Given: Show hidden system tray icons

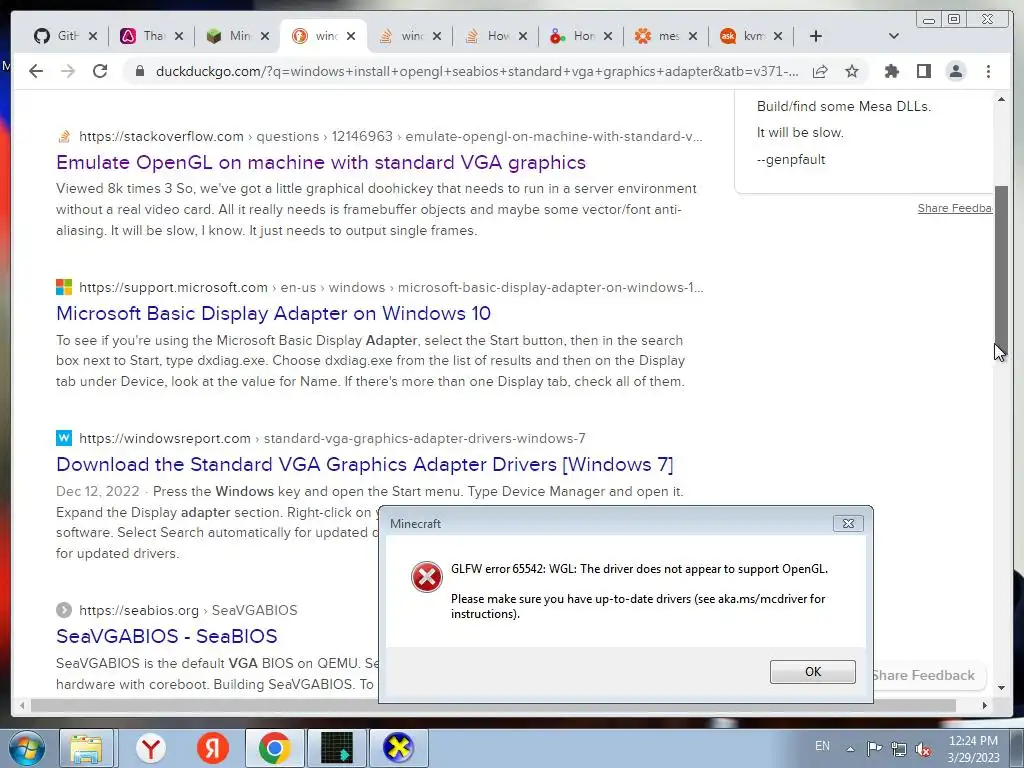Looking at the screenshot, I should pos(850,749).
